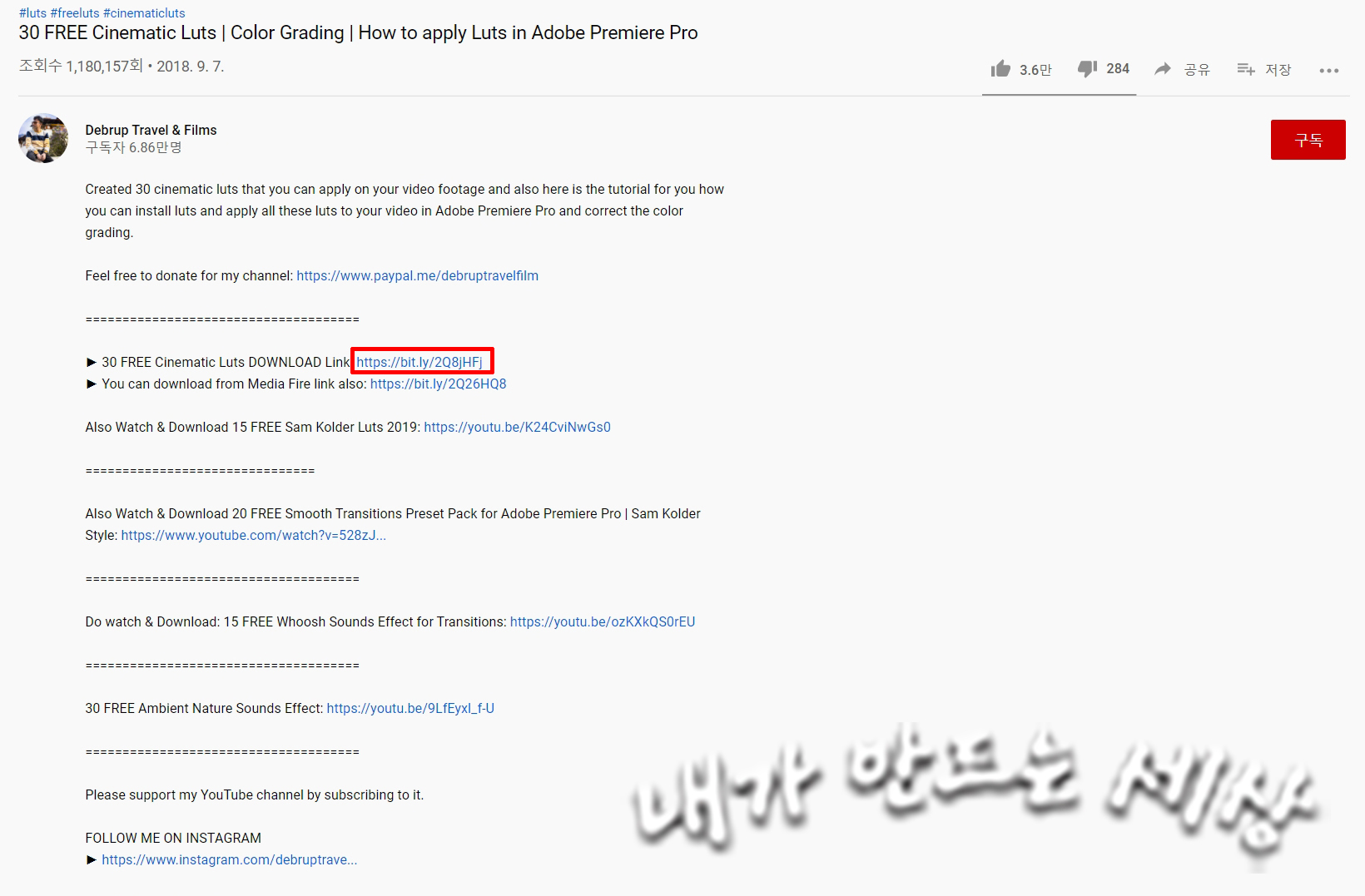Click the save to playlist icon
The height and width of the screenshot is (896, 1365).
tap(1246, 69)
